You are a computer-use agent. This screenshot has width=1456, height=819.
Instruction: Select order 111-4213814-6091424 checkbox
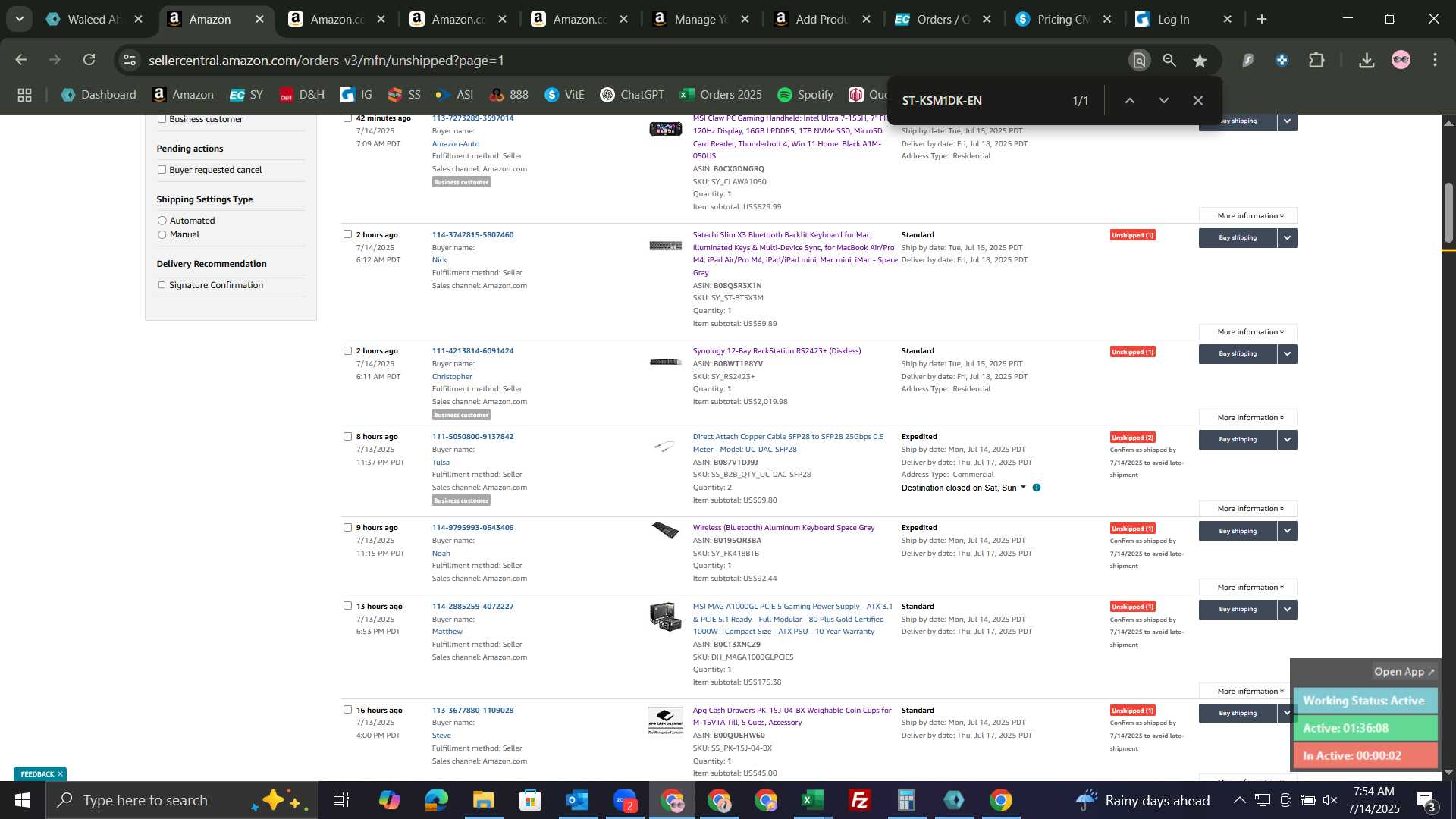[x=347, y=350]
